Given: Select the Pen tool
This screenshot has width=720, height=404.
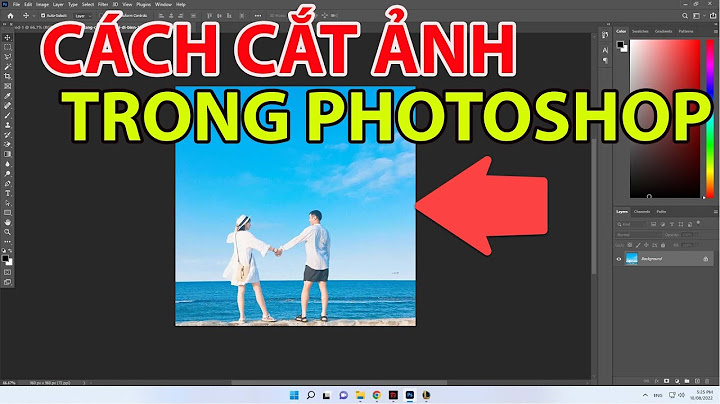Looking at the screenshot, I should [7, 184].
